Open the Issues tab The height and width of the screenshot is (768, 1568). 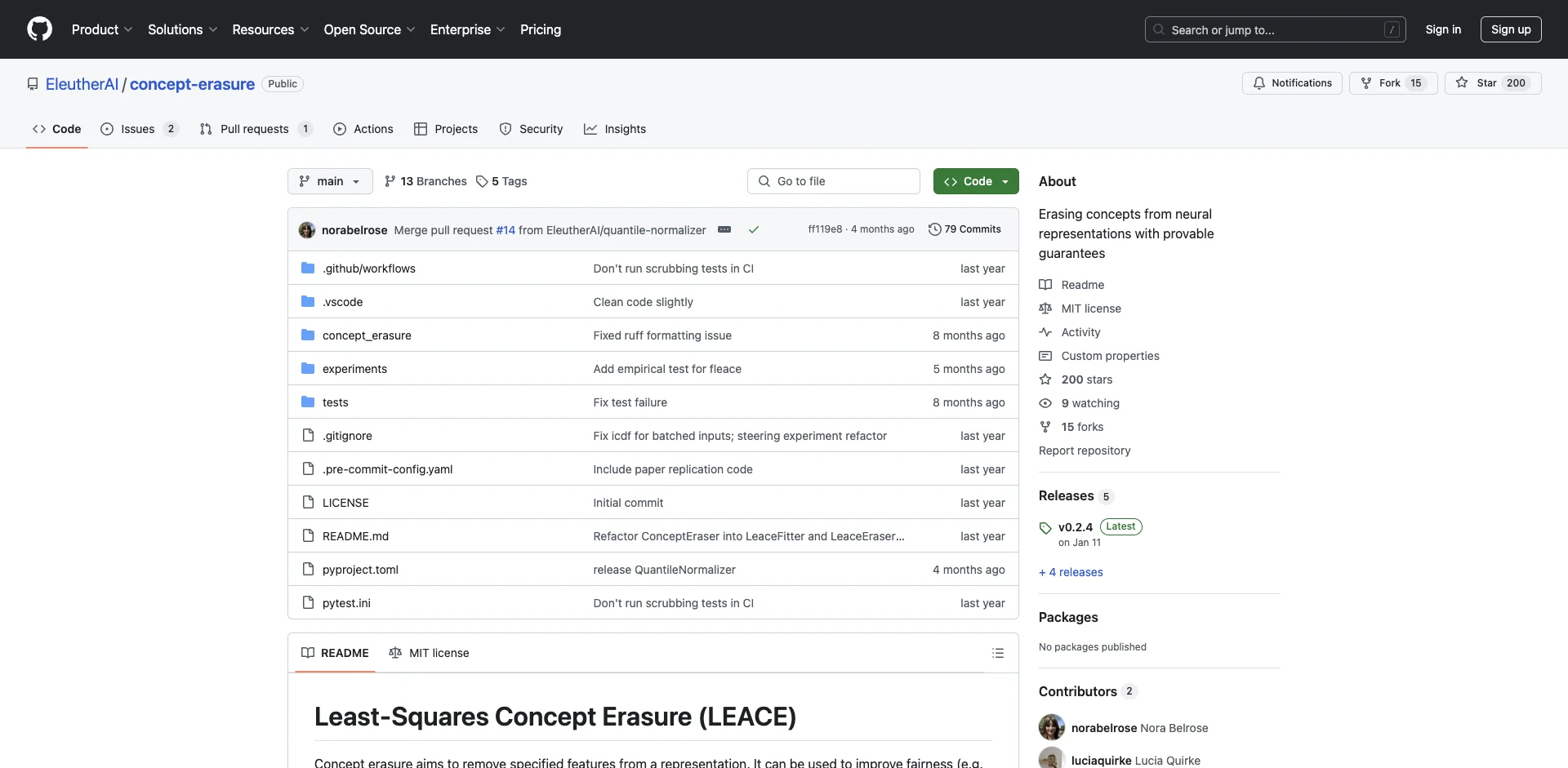click(139, 129)
